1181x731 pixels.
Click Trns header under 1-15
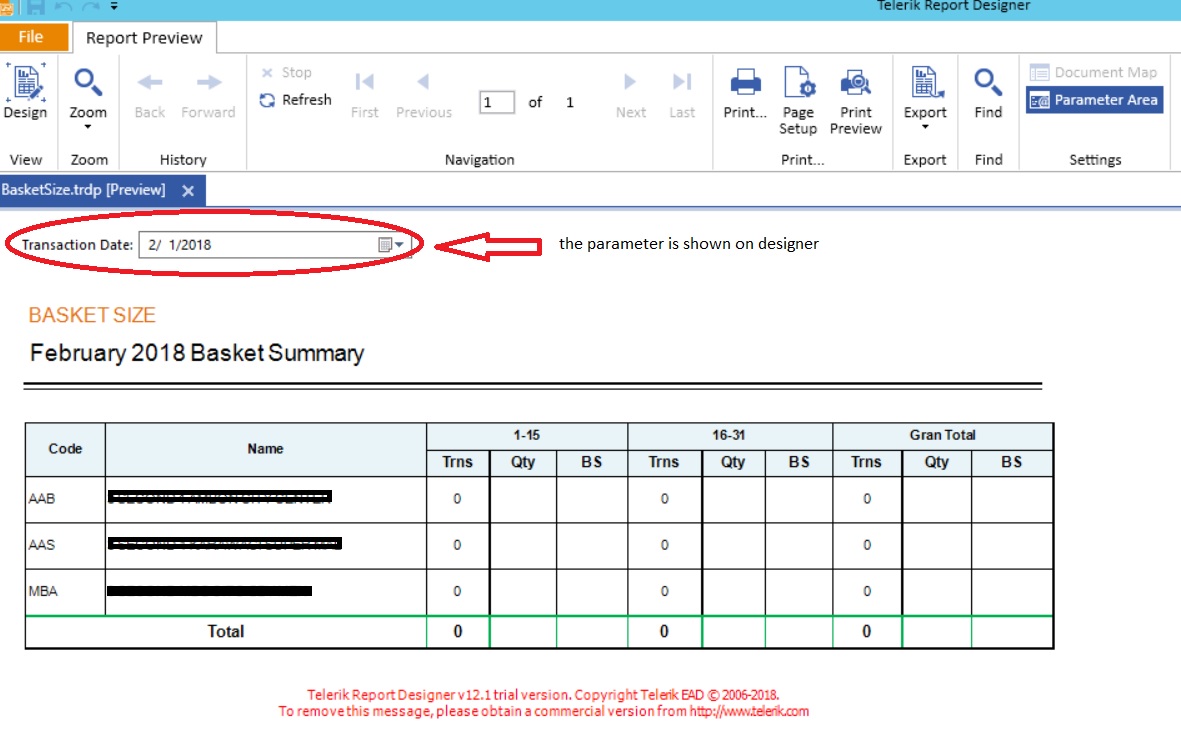coord(457,462)
